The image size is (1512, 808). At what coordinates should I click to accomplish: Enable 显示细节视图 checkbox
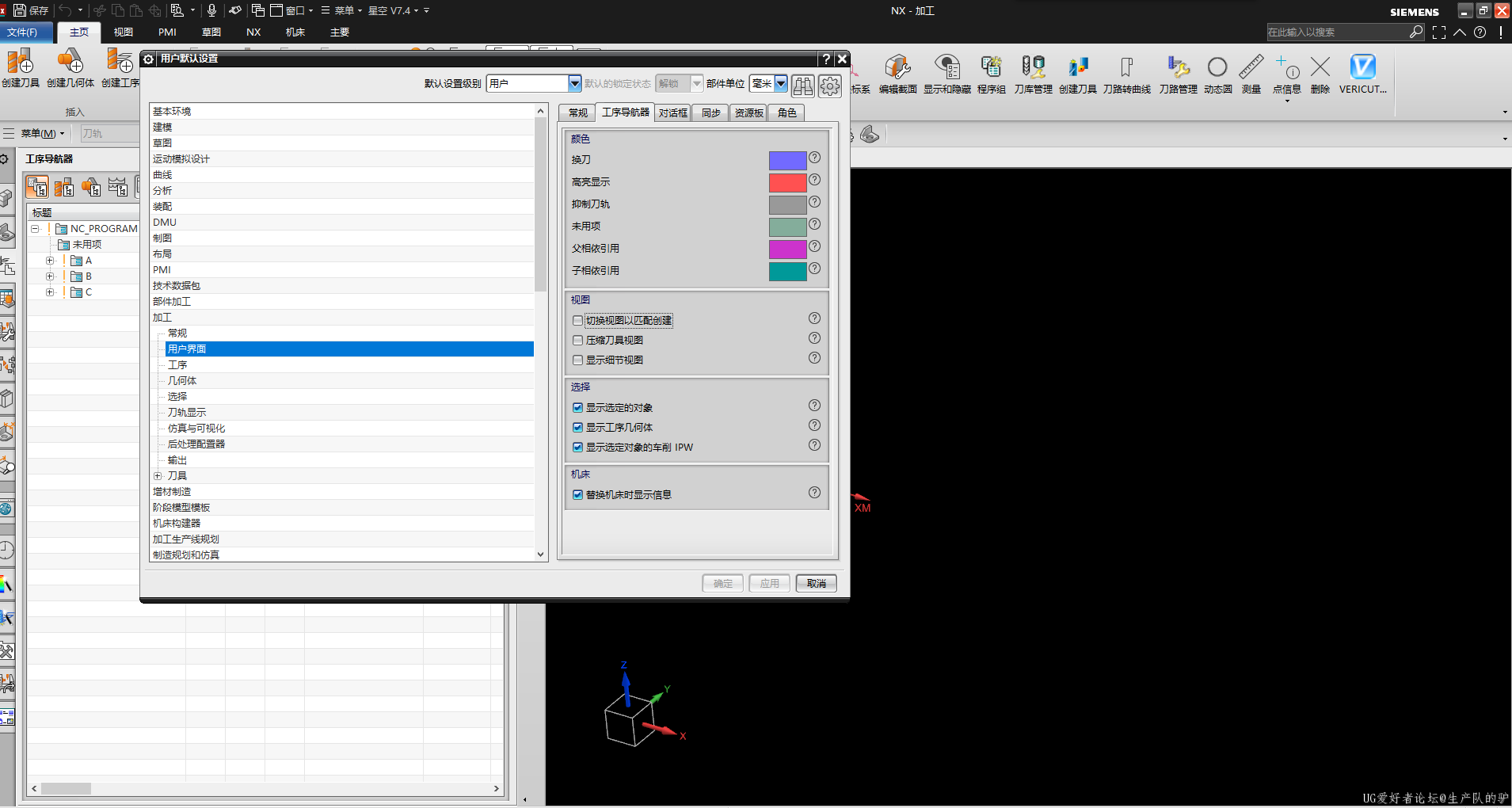(577, 360)
